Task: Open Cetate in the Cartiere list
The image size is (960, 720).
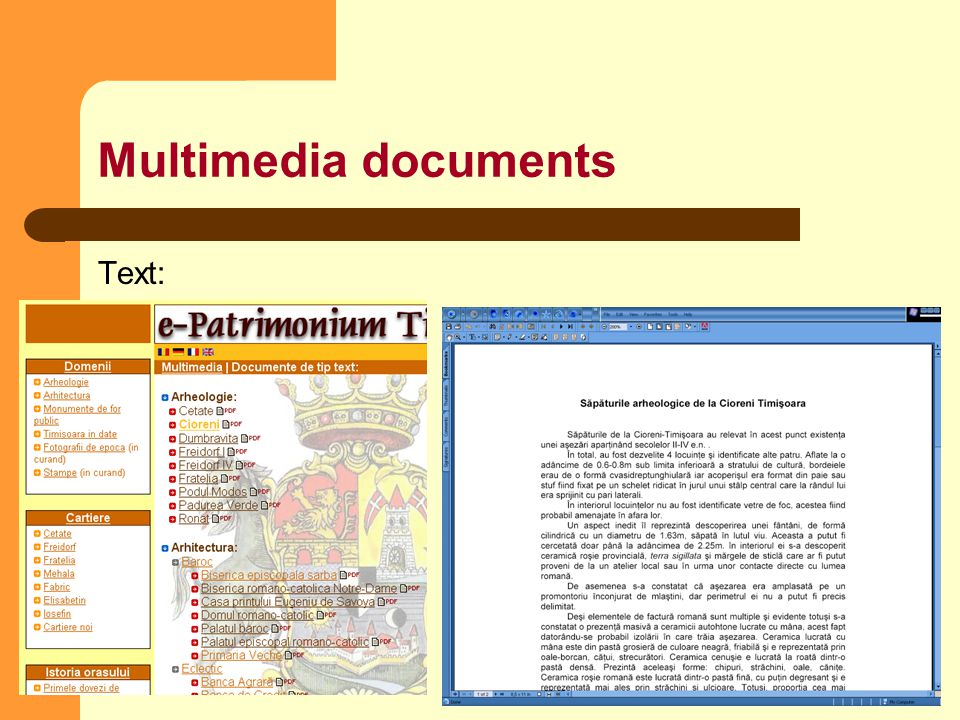Action: pyautogui.click(x=57, y=534)
